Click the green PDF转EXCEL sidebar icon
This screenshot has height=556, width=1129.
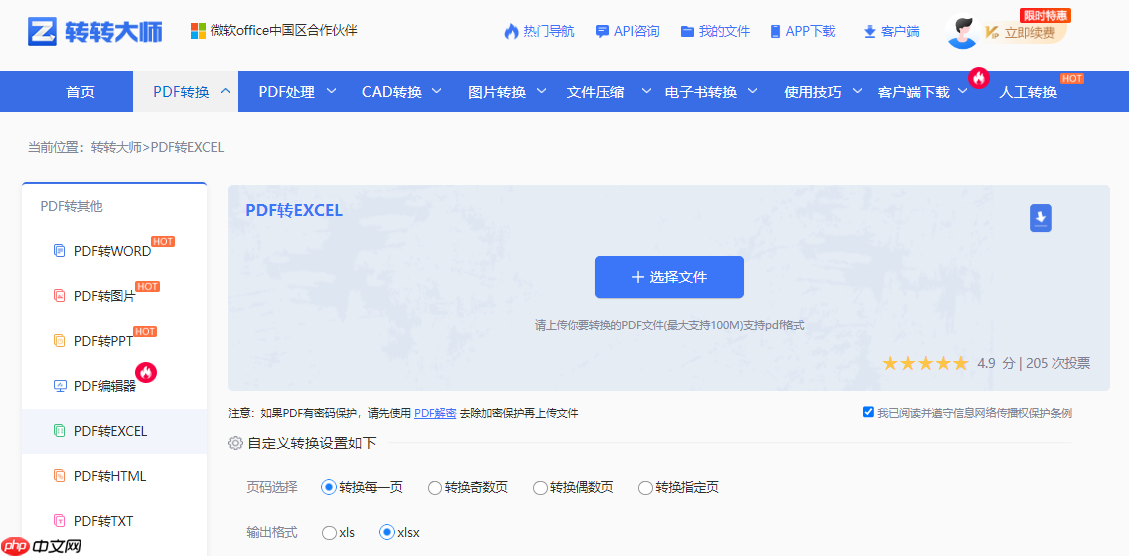pyautogui.click(x=60, y=431)
